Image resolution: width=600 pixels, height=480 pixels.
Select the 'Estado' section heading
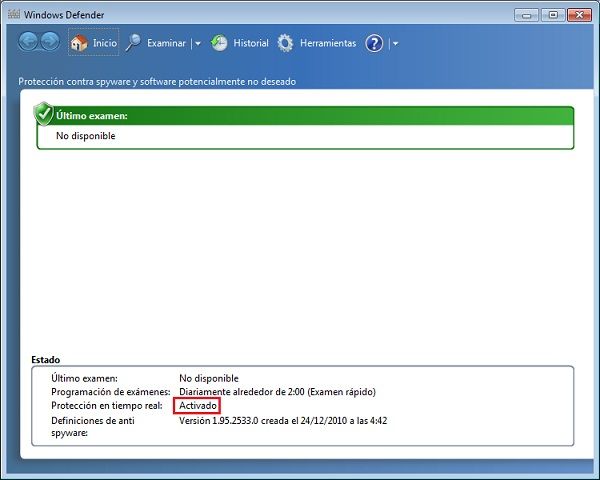coord(46,359)
